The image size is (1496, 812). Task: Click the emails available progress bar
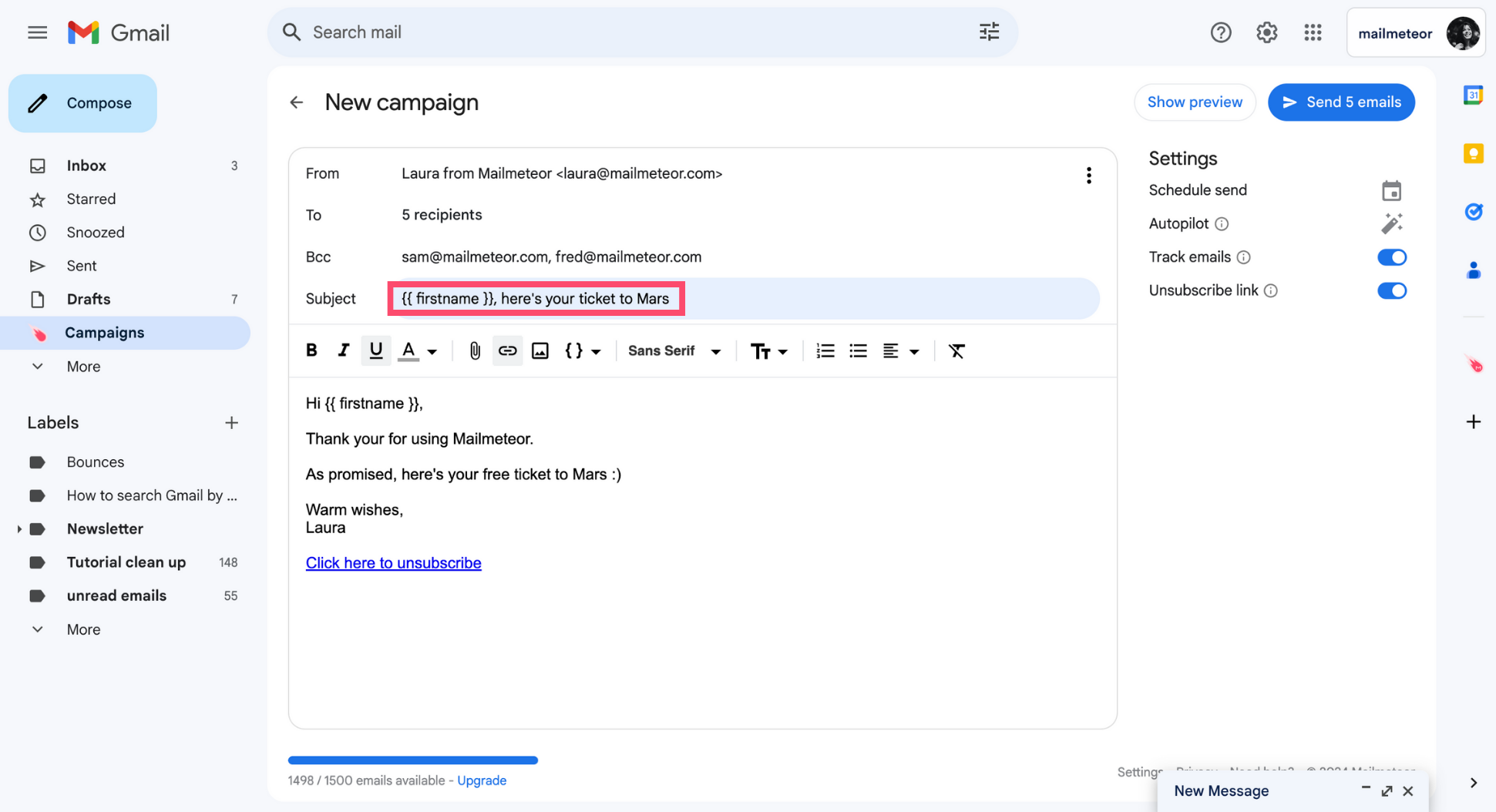pyautogui.click(x=413, y=760)
